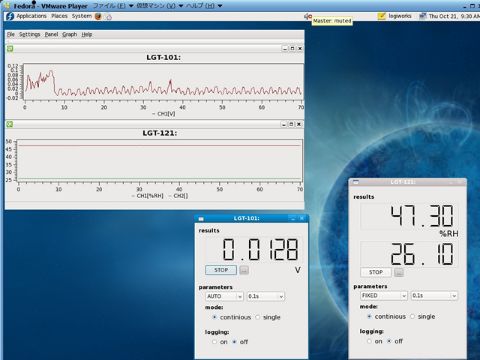
Task: Click the window menu icon of the LGT-101 panel
Action: coord(201,219)
